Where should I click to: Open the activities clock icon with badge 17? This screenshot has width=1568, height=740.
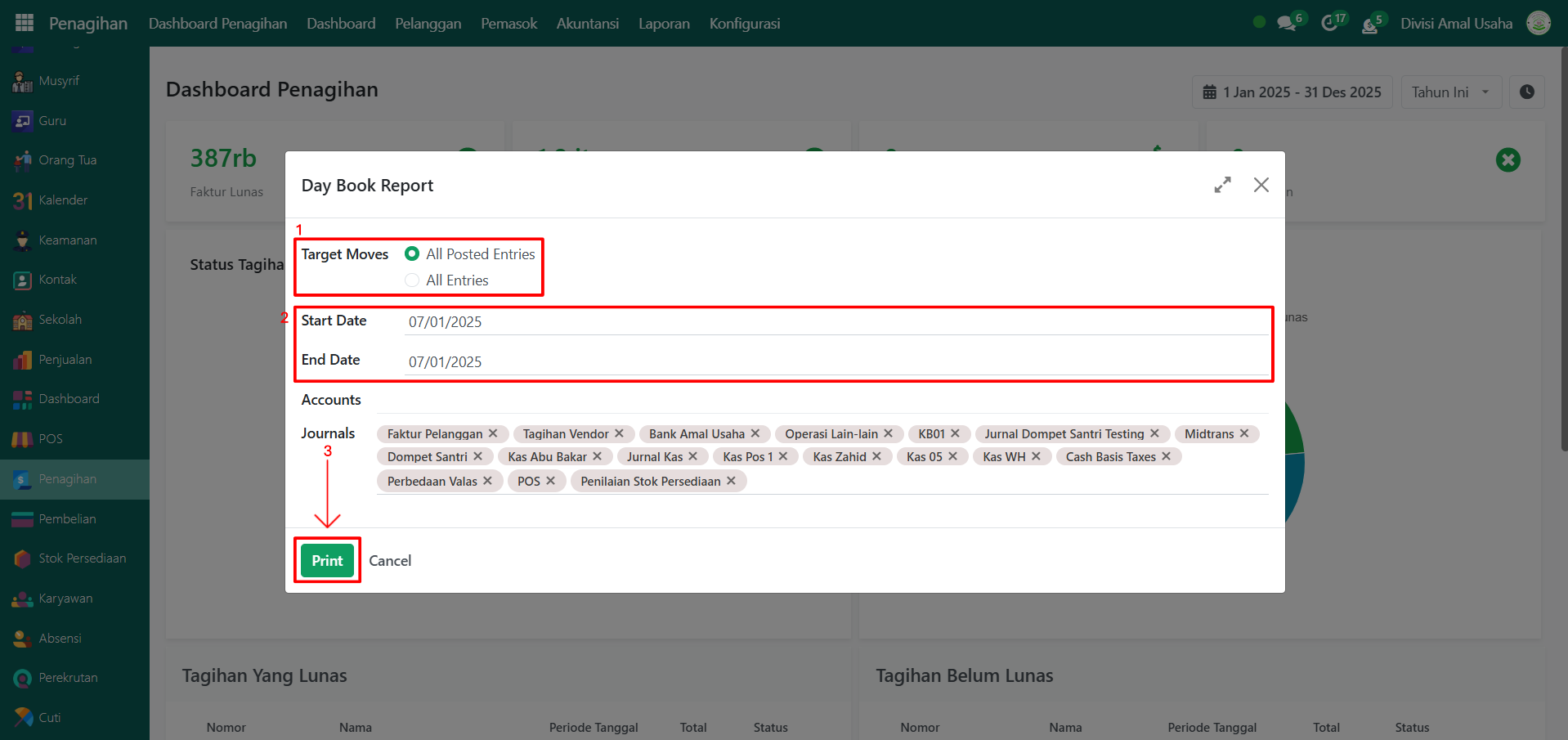[1329, 23]
